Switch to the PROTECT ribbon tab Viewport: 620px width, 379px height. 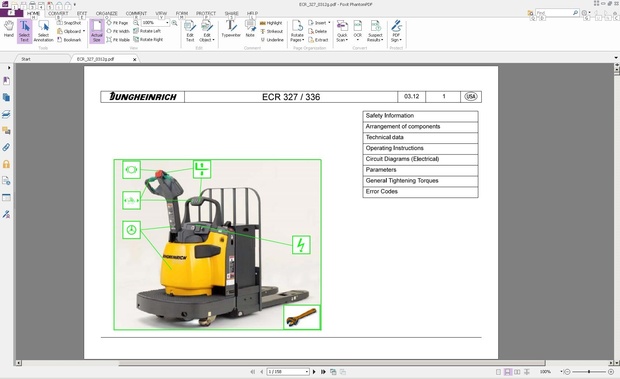click(206, 13)
